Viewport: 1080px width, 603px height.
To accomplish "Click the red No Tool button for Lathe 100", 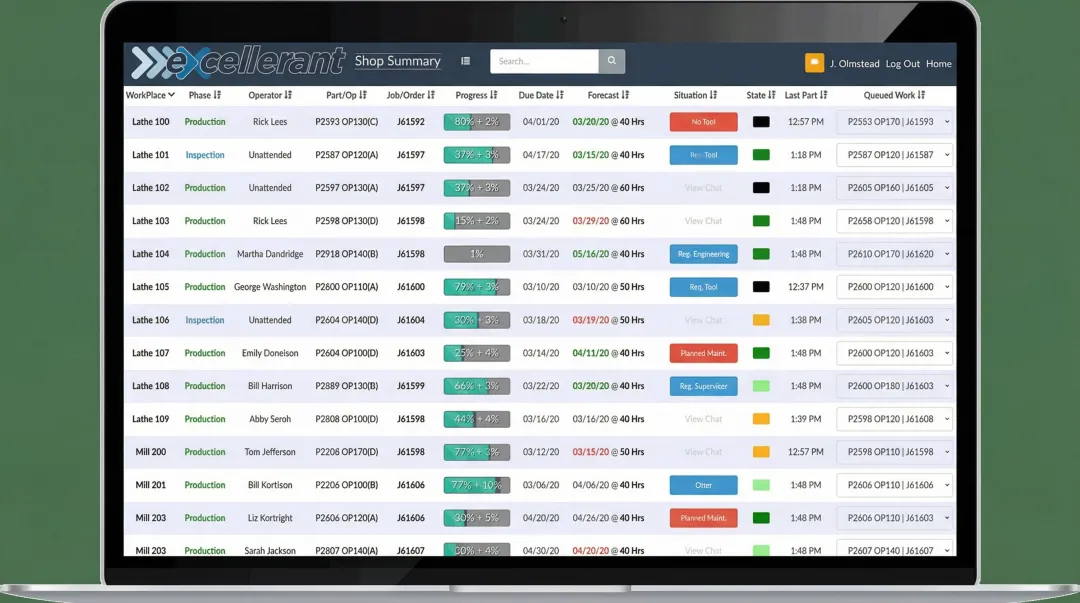I will 703,122.
